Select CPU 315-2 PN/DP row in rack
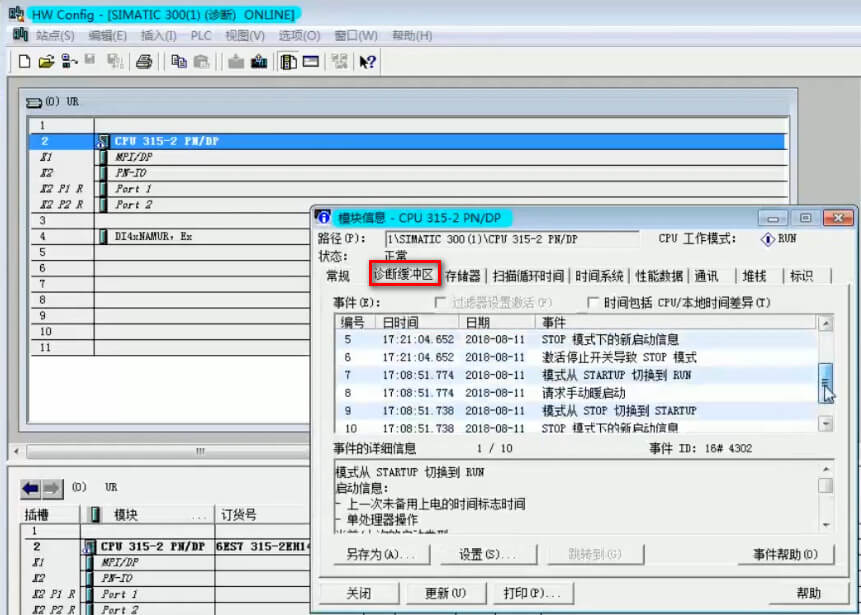Viewport: 861px width, 615px height. (x=407, y=141)
